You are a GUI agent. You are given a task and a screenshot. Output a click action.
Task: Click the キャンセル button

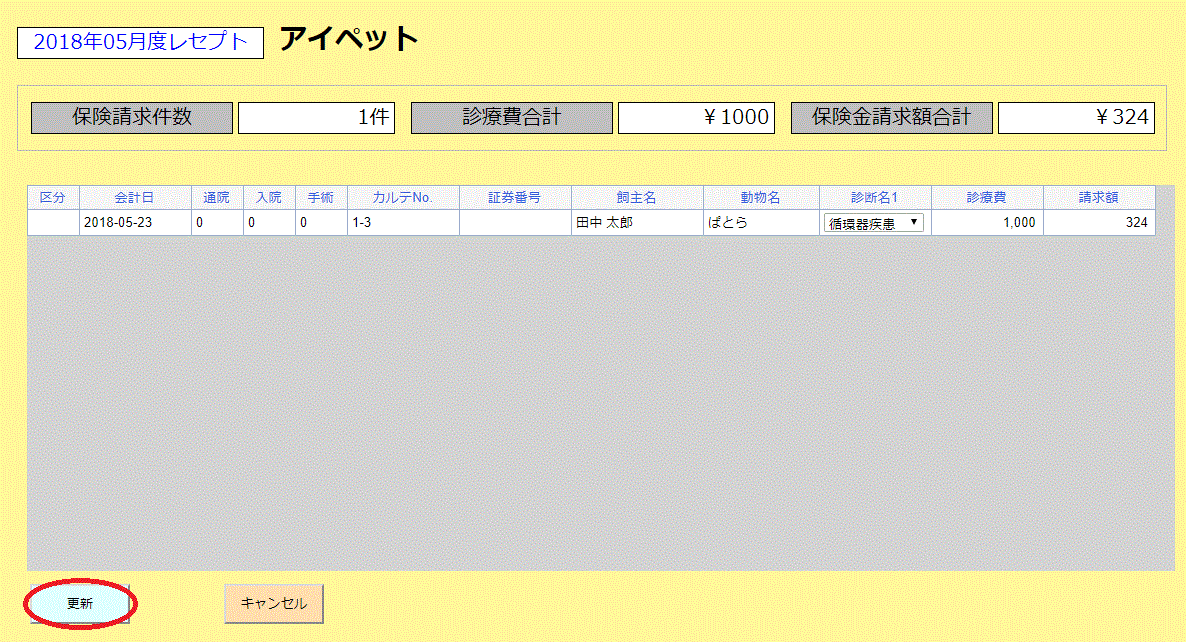[274, 603]
